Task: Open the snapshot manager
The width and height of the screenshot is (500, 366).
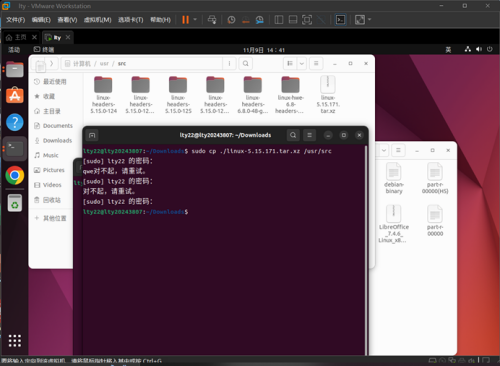Action: coord(260,20)
